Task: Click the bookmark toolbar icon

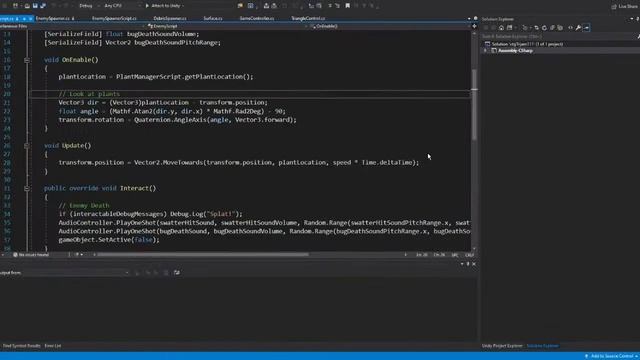Action: click(x=347, y=6)
